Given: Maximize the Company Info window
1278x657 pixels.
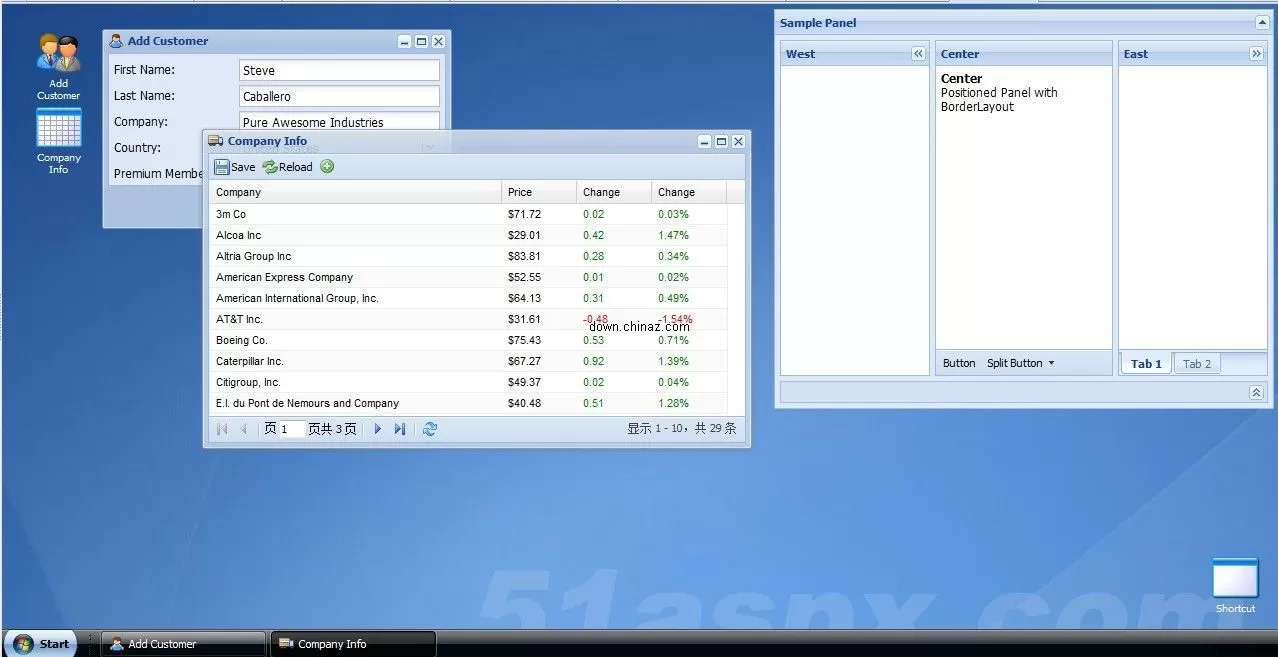Looking at the screenshot, I should (721, 141).
